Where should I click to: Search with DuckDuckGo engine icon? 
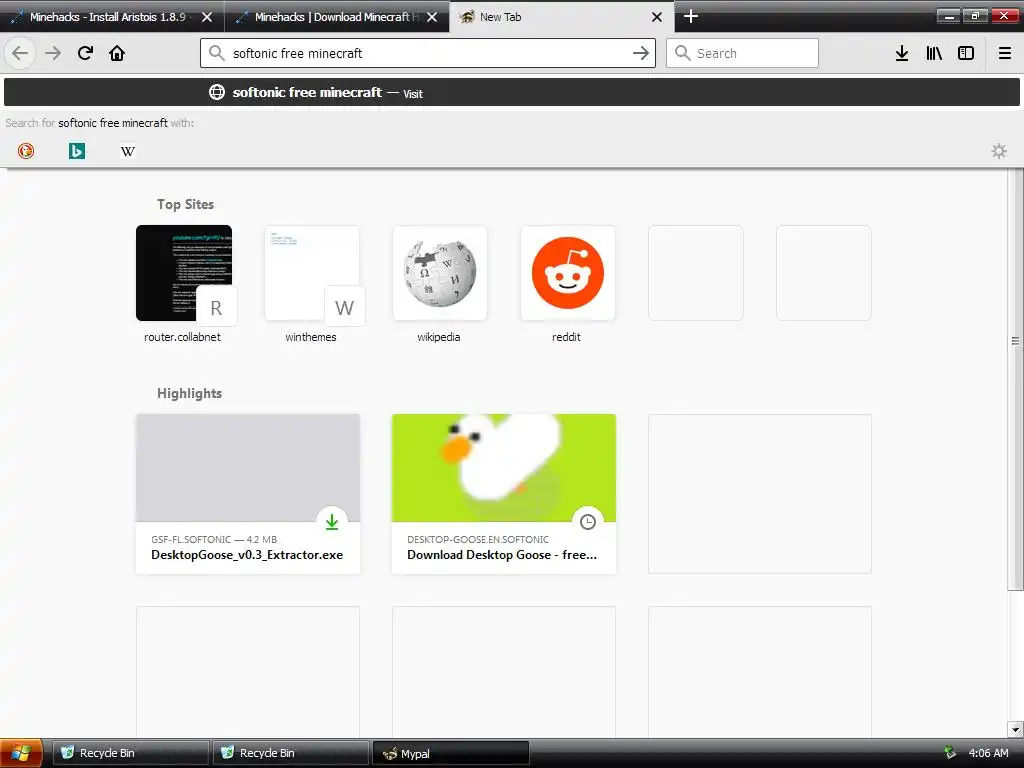pyautogui.click(x=26, y=151)
